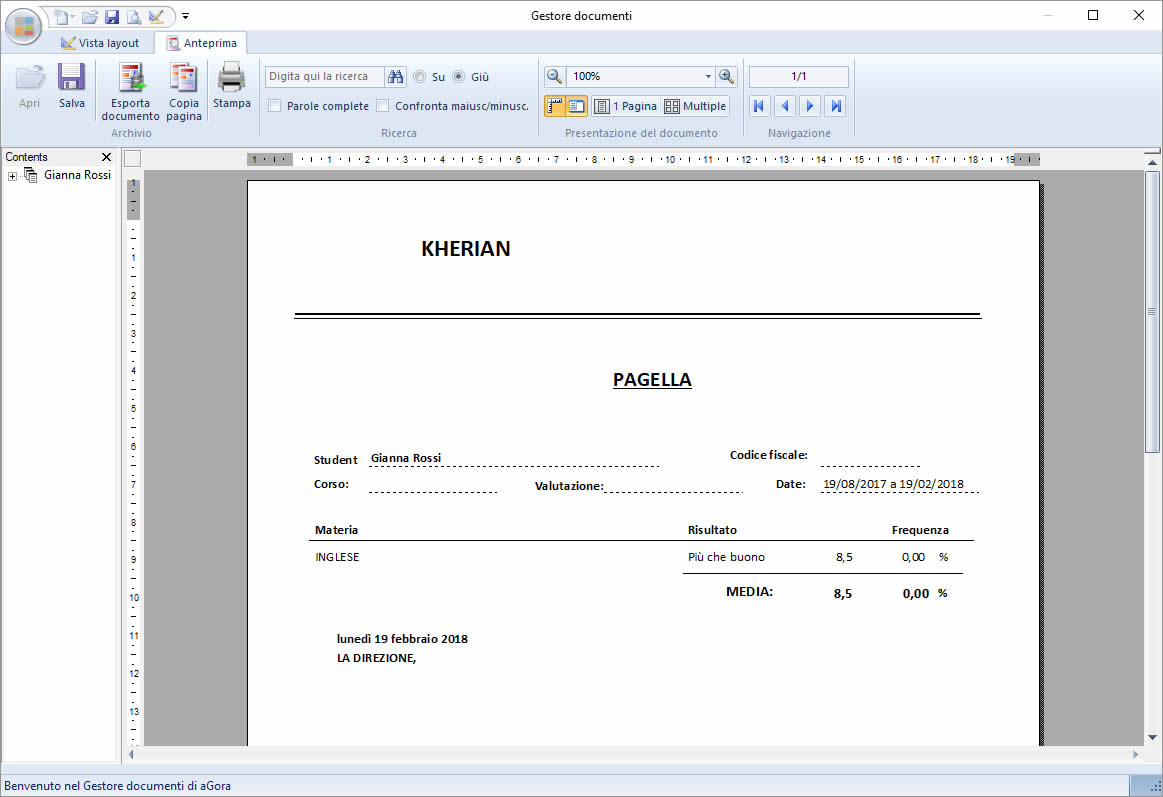Go to the next page
The width and height of the screenshot is (1163, 797).
pyautogui.click(x=810, y=106)
